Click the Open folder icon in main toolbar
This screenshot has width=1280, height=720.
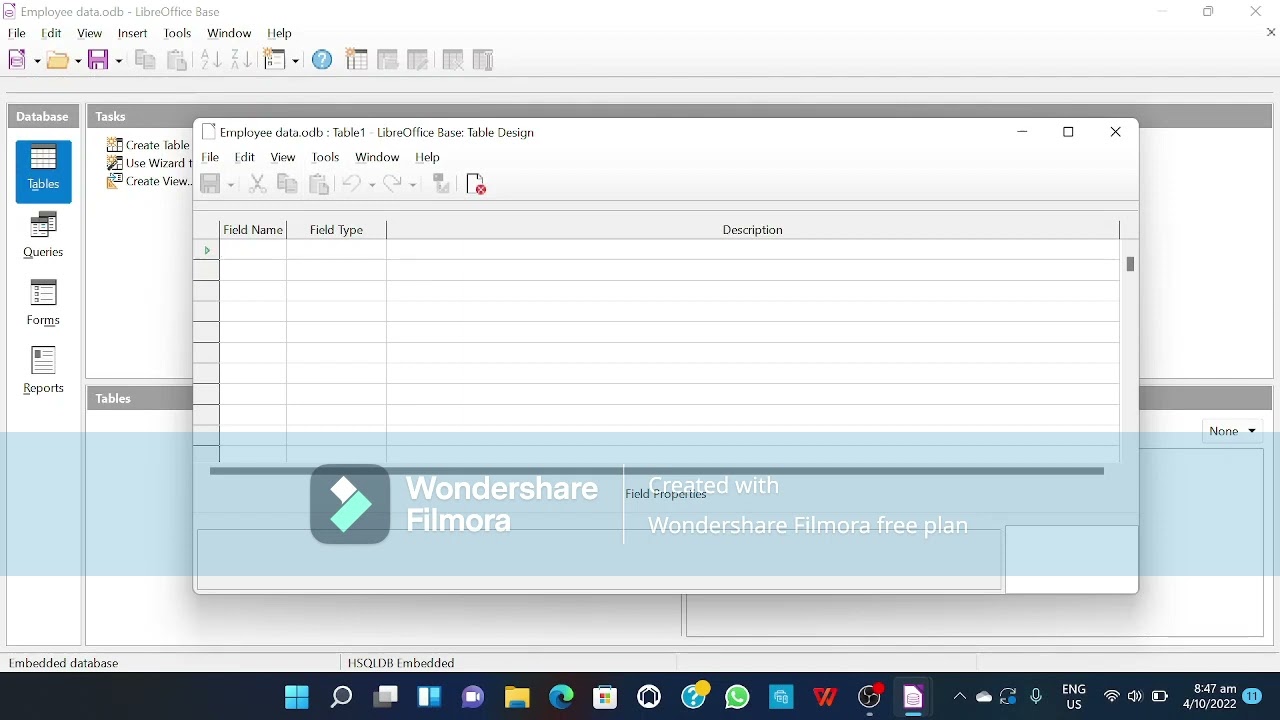coord(58,60)
